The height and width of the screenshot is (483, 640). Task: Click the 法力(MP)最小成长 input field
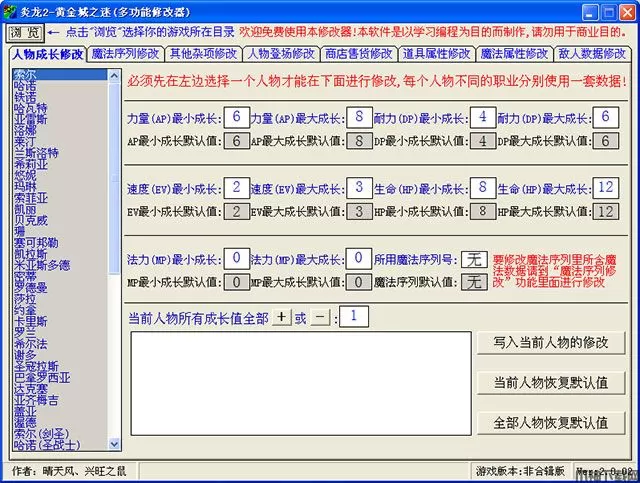(236, 258)
